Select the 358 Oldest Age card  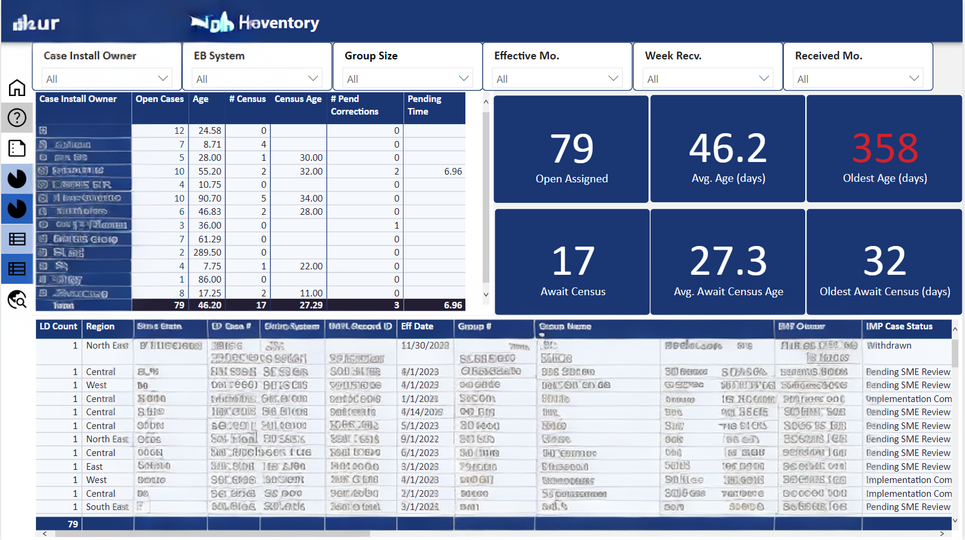[884, 149]
